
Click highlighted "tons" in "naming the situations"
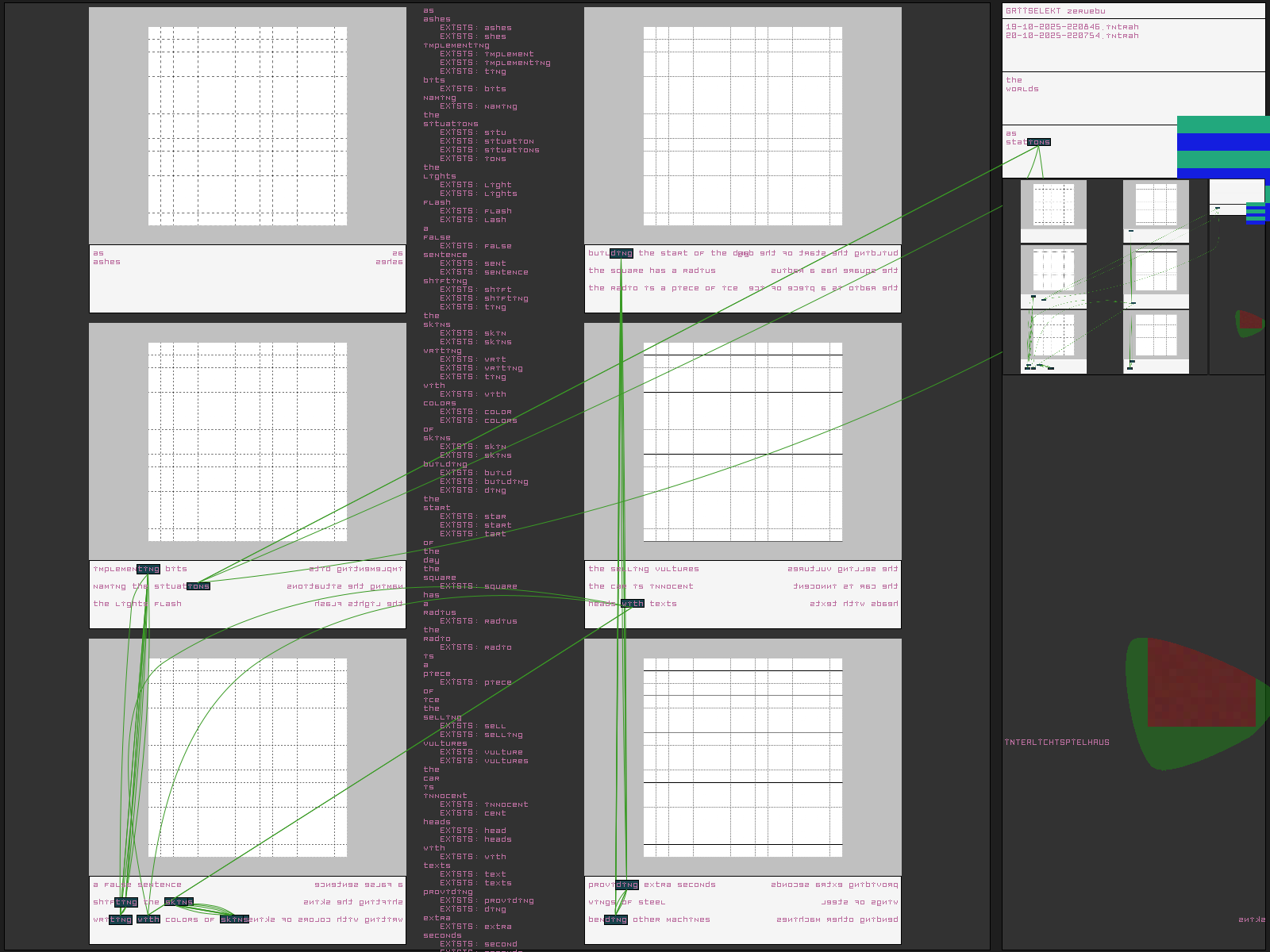198,586
